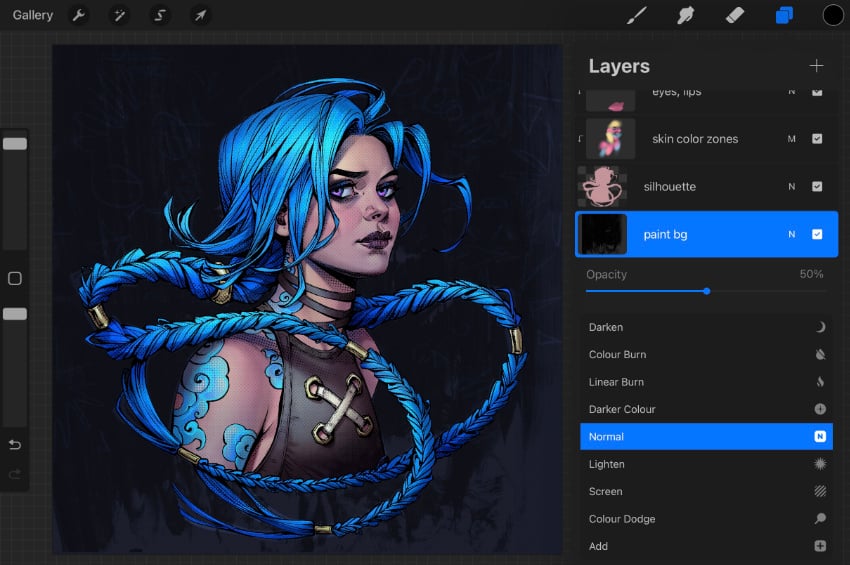Click the Screen hatched icon
This screenshot has width=850, height=565.
coord(820,491)
